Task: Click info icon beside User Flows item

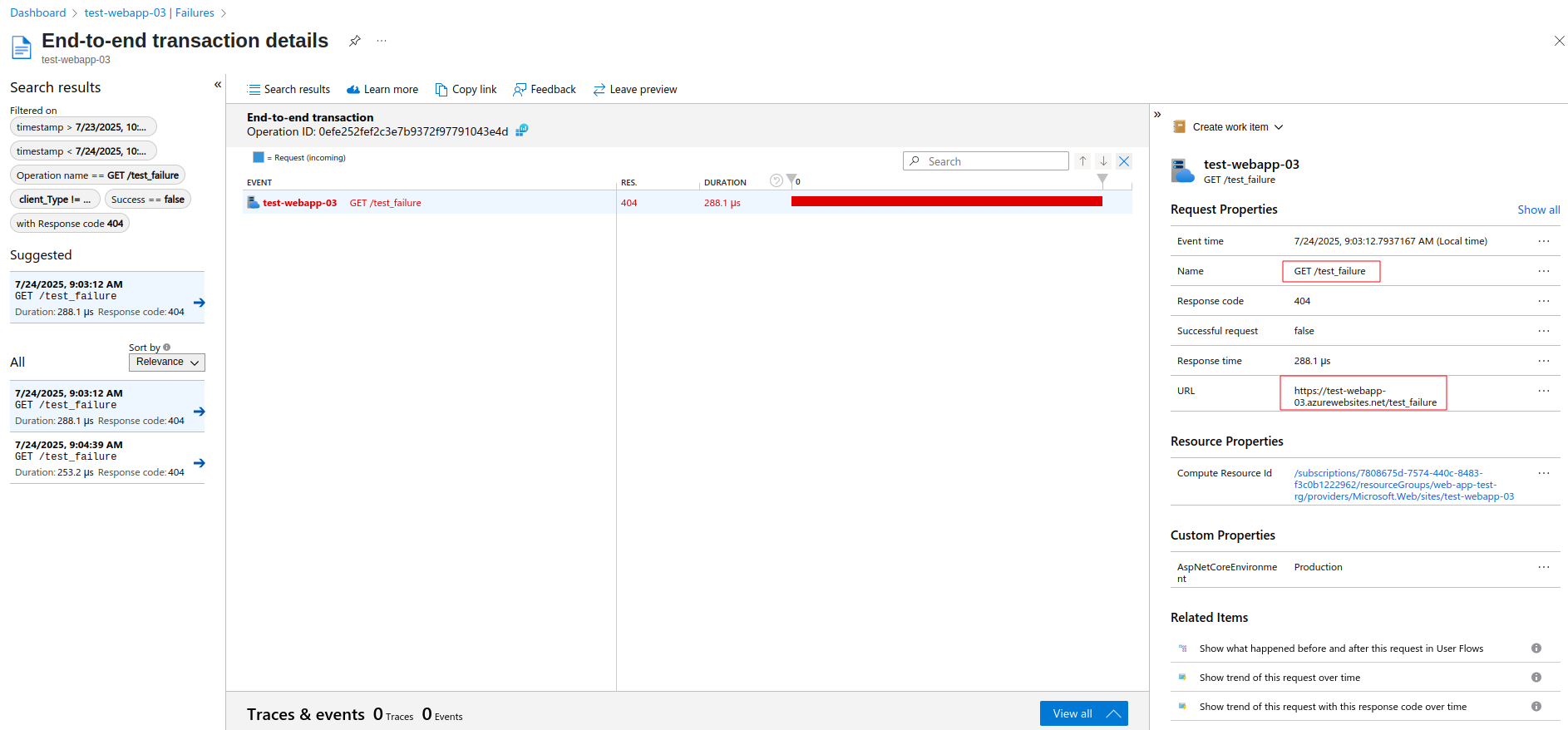Action: click(x=1536, y=649)
